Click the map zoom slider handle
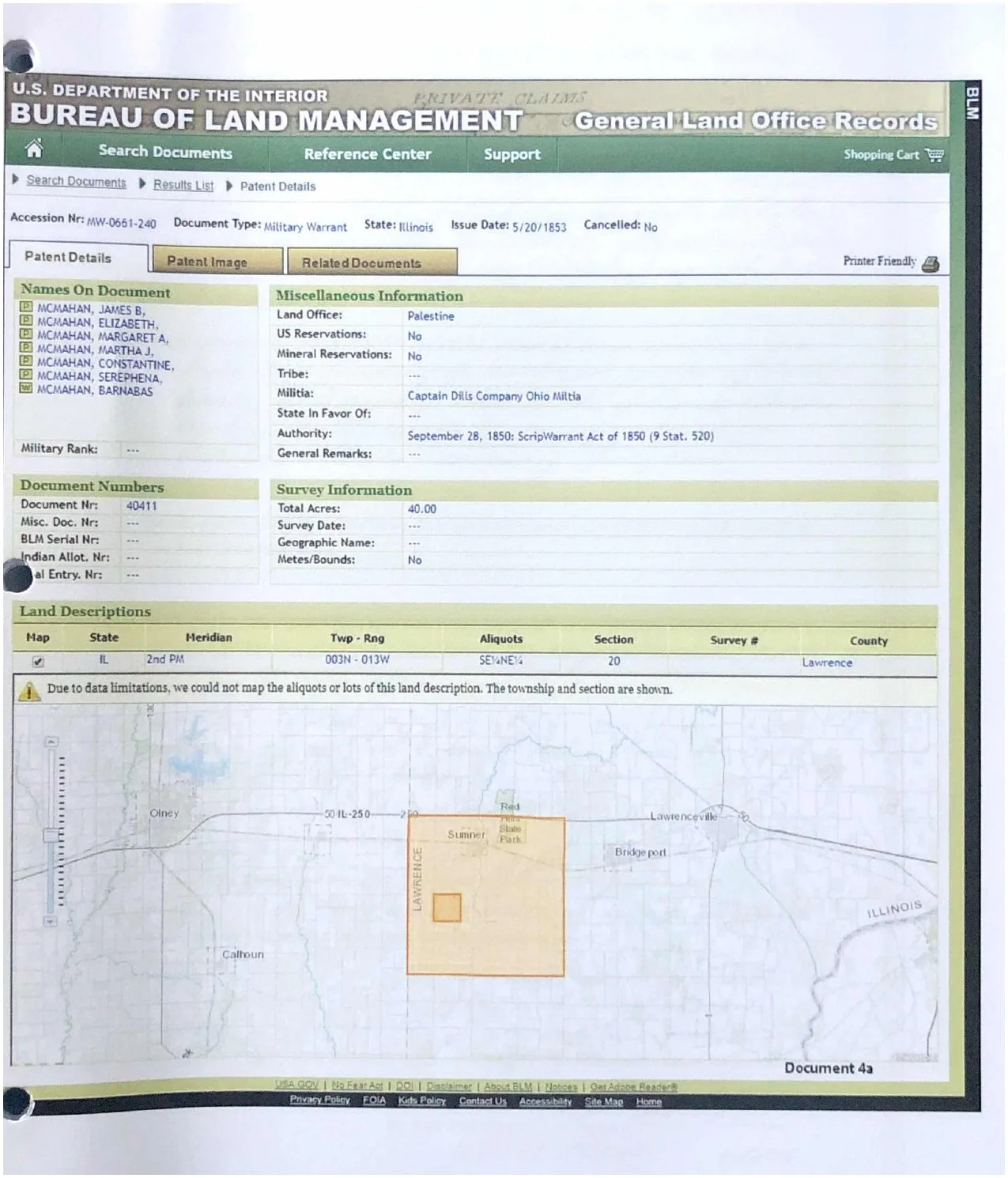Screen dimensions: 1008x1178 pos(51,836)
